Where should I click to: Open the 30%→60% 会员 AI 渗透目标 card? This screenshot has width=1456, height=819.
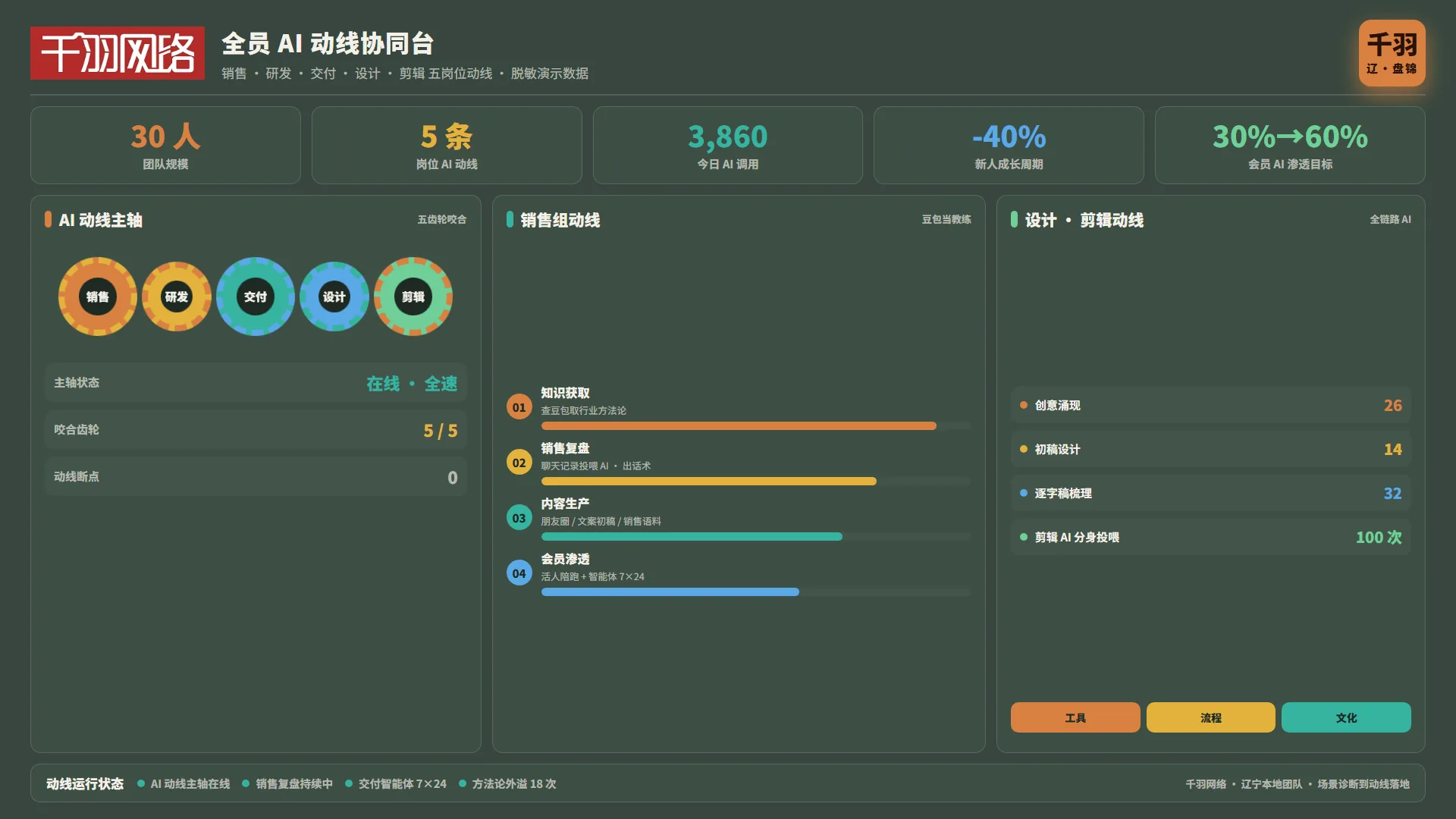(x=1290, y=145)
